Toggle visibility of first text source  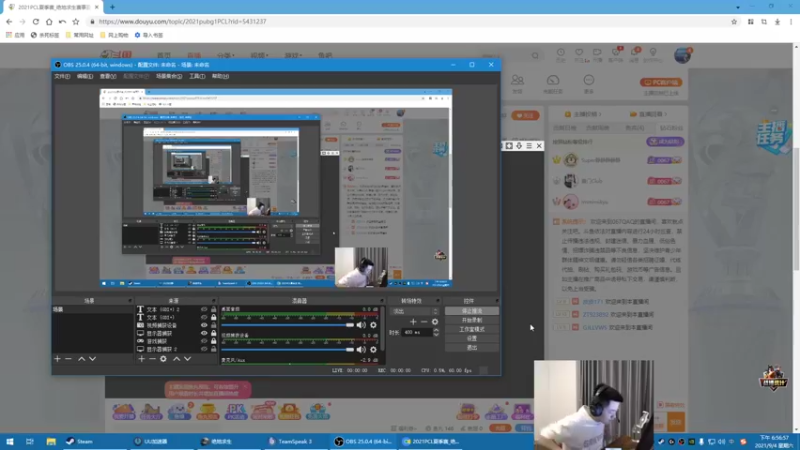204,309
